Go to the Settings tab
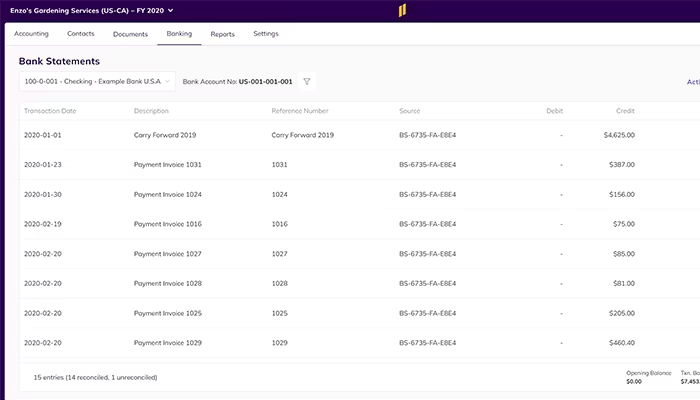Viewport: 700px width, 400px height. point(266,34)
